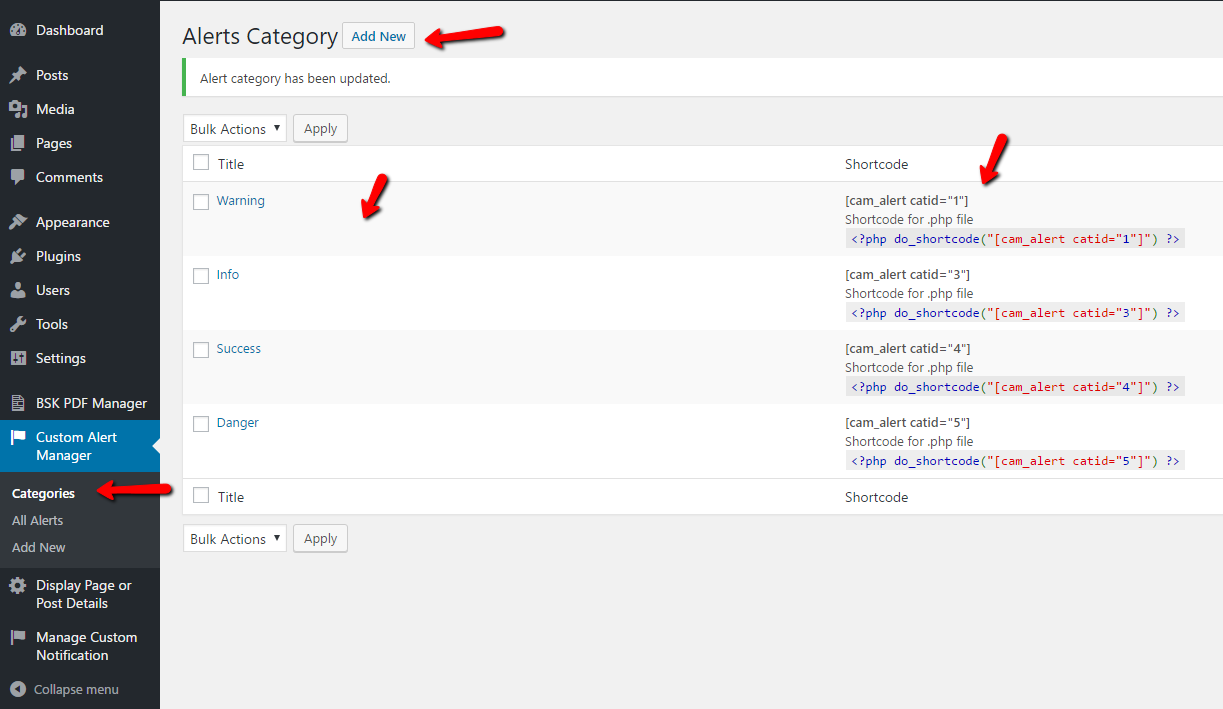The width and height of the screenshot is (1223, 709).
Task: Tick the Danger category checkbox
Action: point(201,423)
